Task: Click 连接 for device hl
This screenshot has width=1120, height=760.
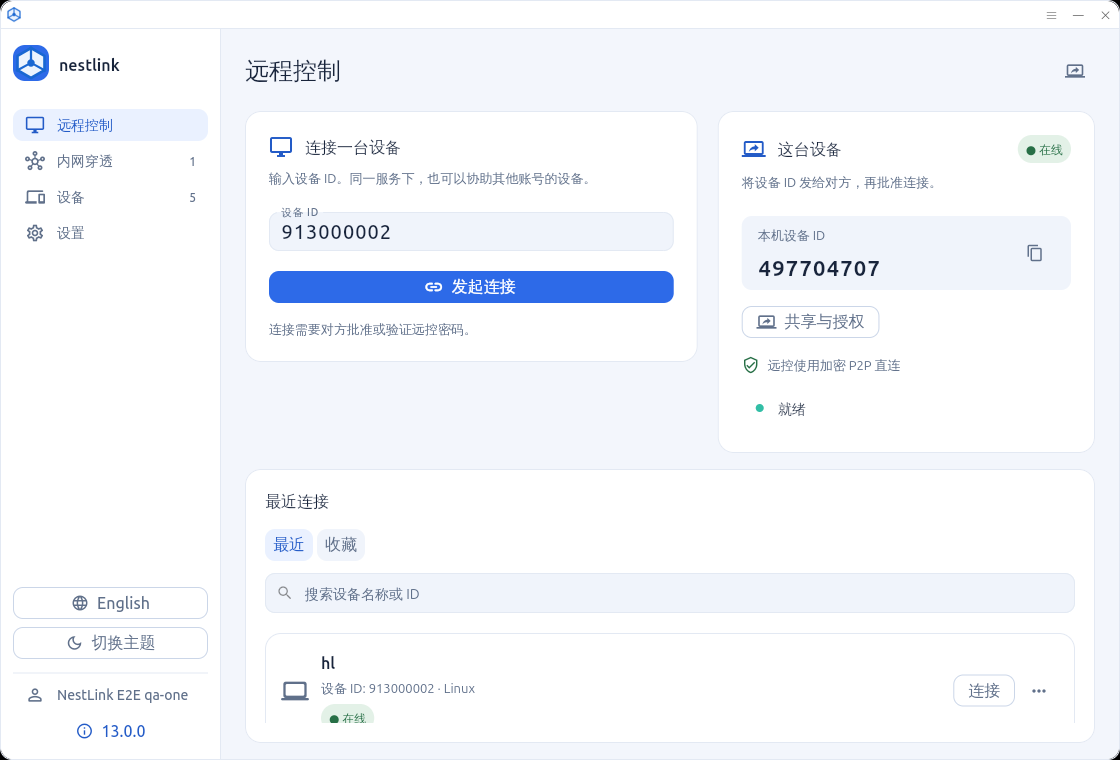Action: pyautogui.click(x=984, y=690)
